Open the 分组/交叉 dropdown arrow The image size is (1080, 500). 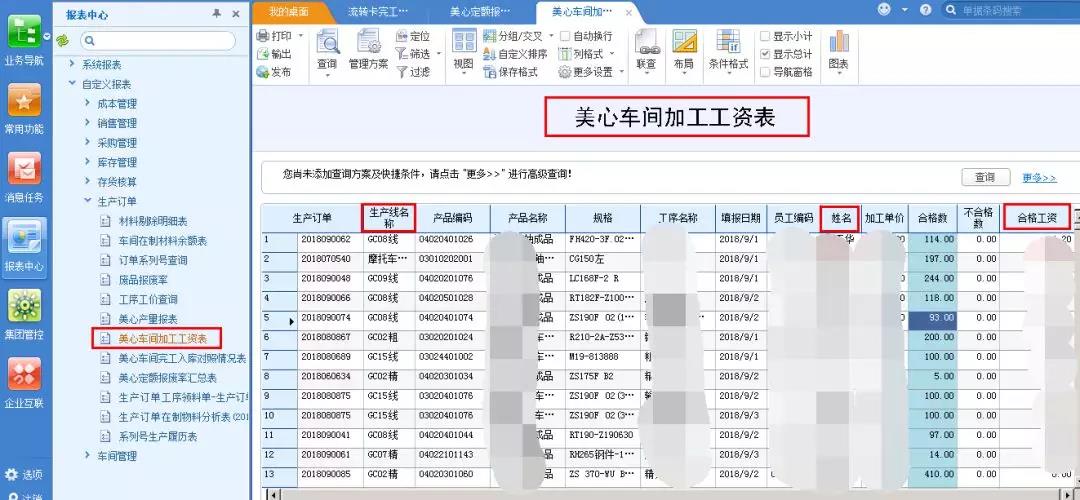coord(551,37)
